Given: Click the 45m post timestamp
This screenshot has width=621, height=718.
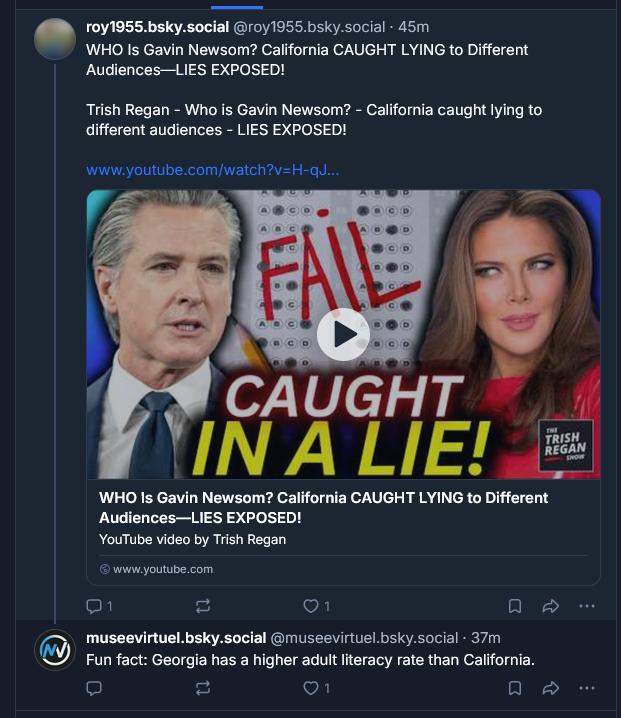Looking at the screenshot, I should [x=413, y=27].
